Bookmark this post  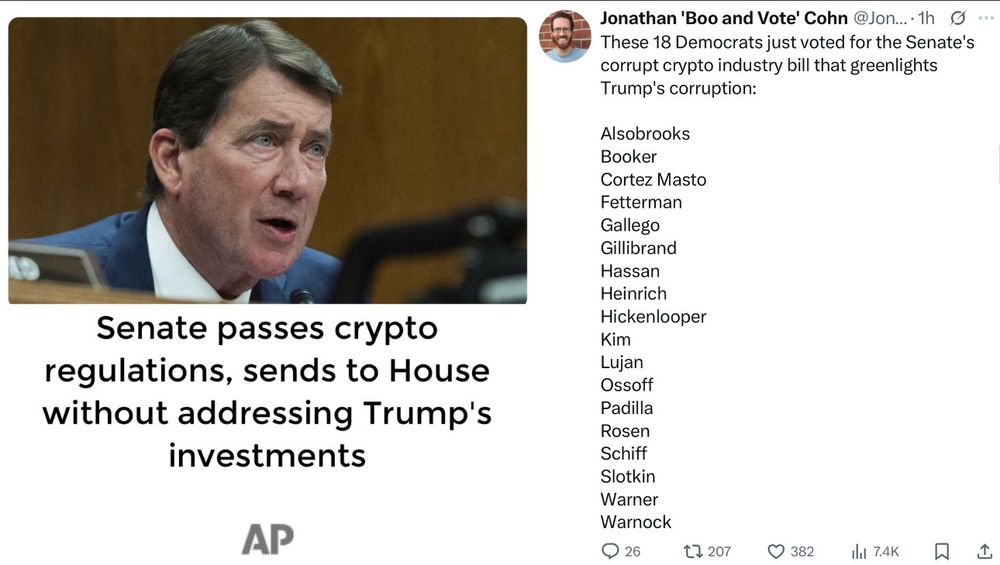pyautogui.click(x=941, y=551)
